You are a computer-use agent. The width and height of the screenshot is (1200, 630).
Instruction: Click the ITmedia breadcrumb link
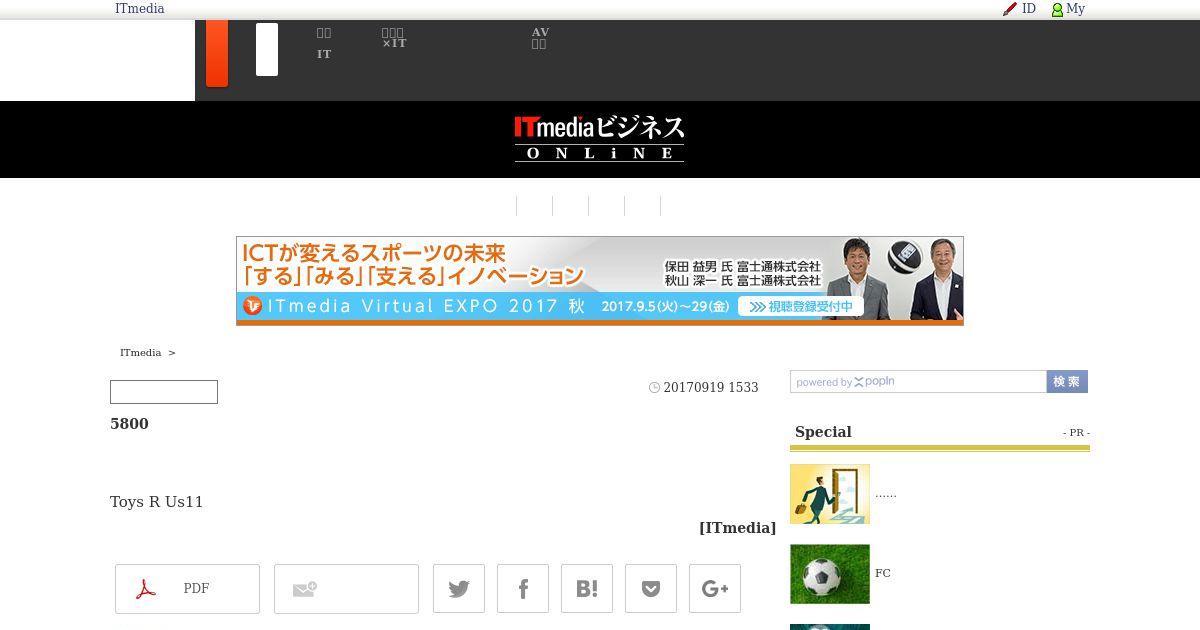(140, 352)
